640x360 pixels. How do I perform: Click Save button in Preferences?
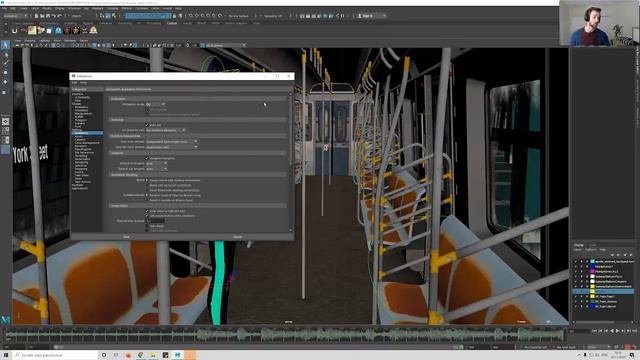click(x=127, y=237)
